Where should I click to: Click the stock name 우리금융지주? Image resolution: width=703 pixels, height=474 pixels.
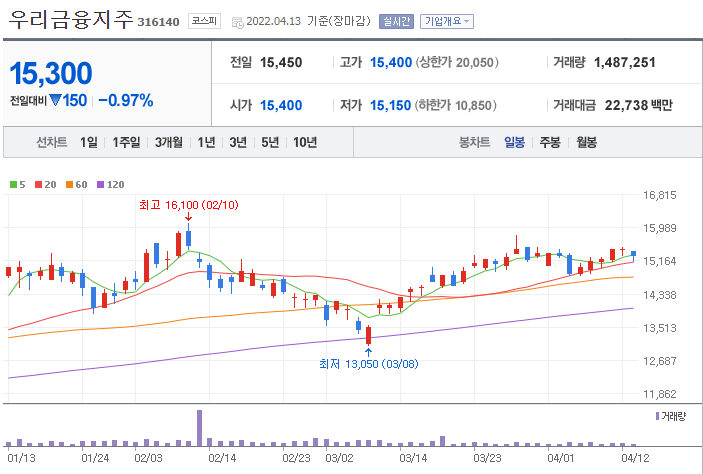(71, 20)
